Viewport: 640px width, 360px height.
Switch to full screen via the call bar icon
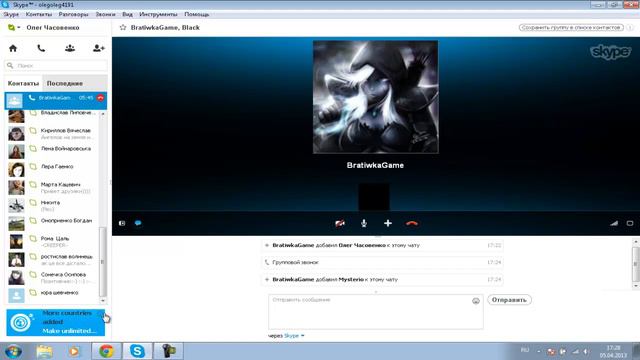tap(630, 223)
